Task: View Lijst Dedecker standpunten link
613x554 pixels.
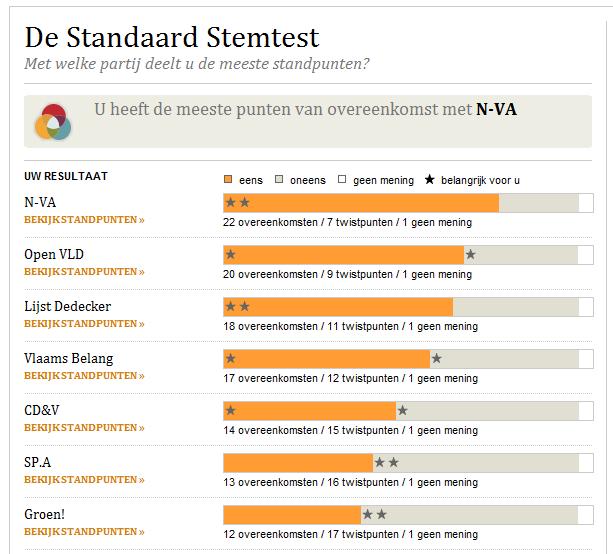Action: [84, 324]
